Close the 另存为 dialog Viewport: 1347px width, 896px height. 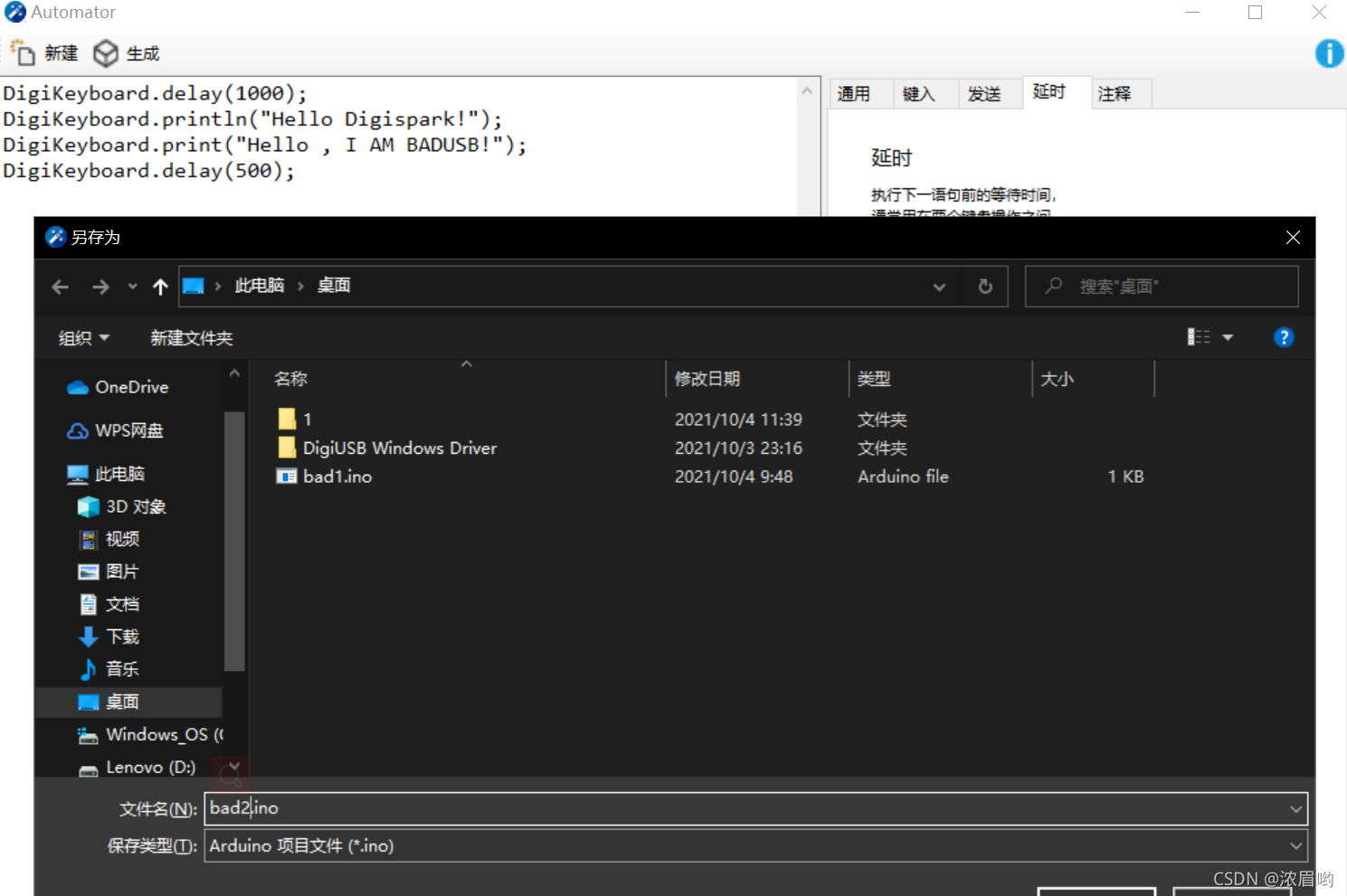click(1293, 238)
